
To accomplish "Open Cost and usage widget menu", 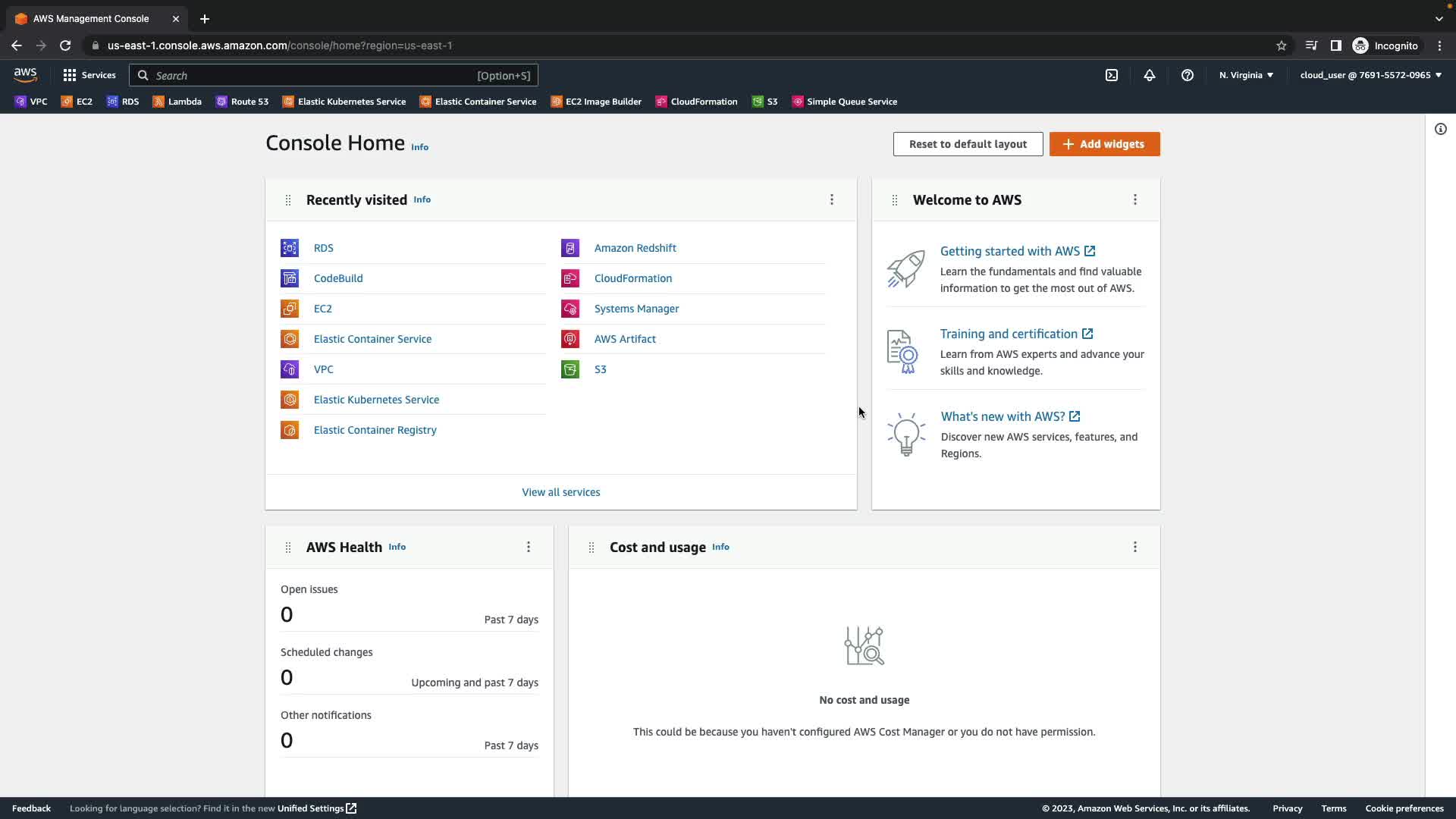I will pyautogui.click(x=1135, y=547).
